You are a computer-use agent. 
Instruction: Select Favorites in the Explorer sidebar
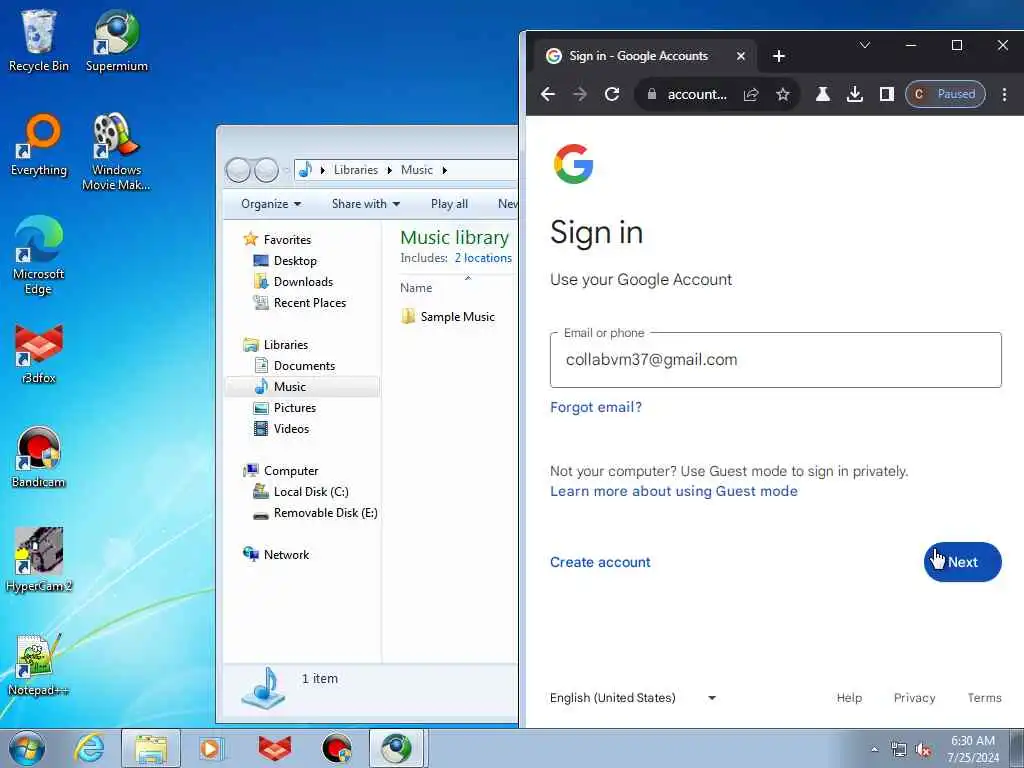278,240
